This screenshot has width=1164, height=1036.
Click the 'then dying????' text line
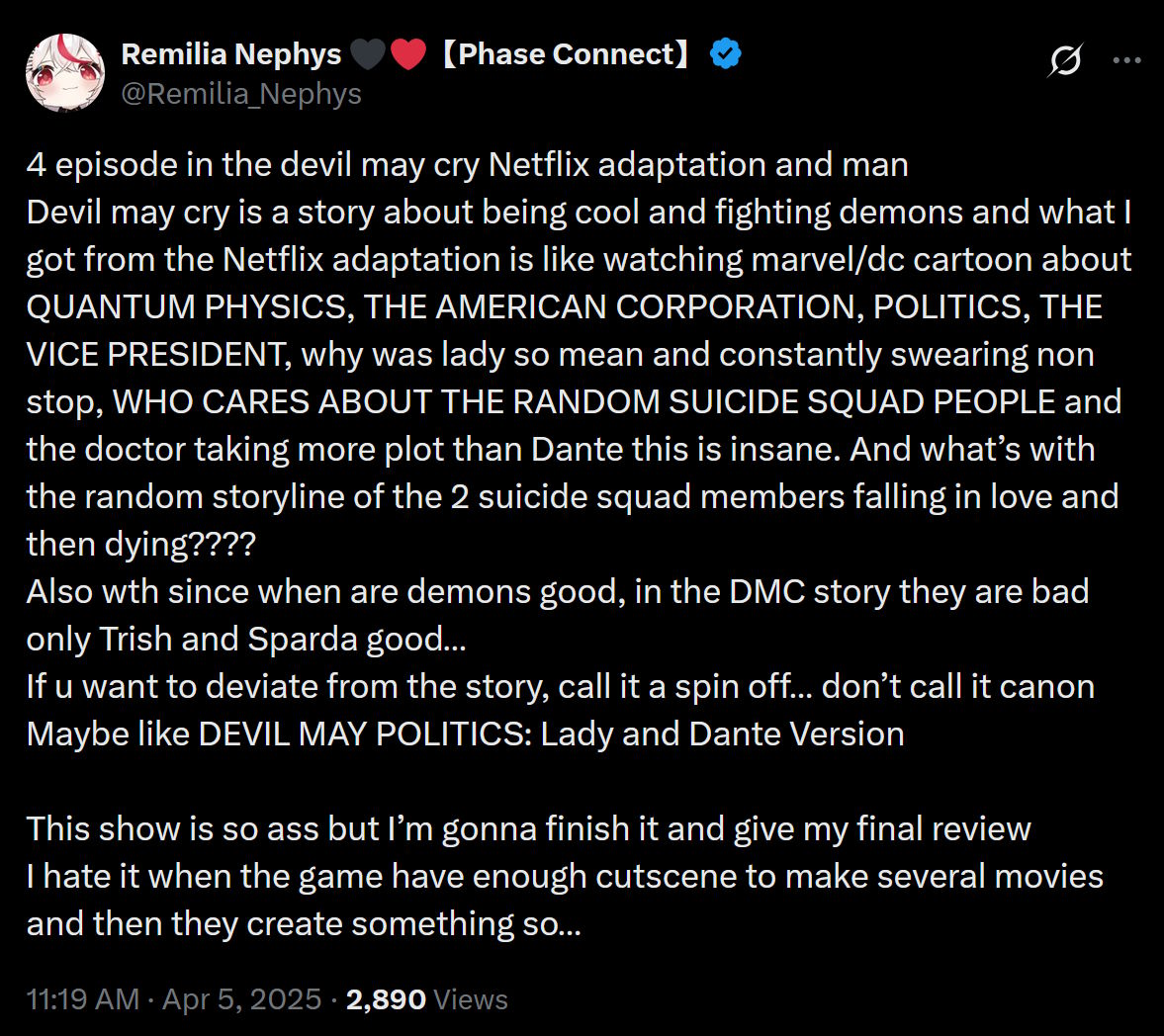pyautogui.click(x=141, y=545)
